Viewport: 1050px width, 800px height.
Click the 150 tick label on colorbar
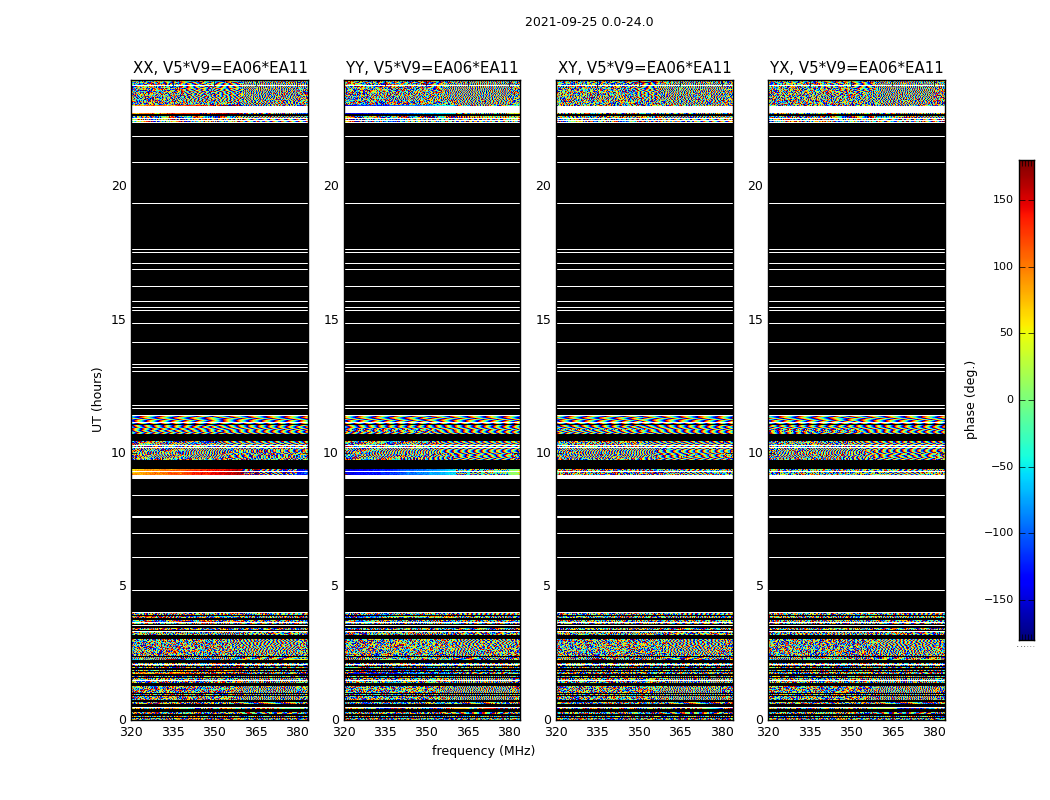pyautogui.click(x=1002, y=200)
